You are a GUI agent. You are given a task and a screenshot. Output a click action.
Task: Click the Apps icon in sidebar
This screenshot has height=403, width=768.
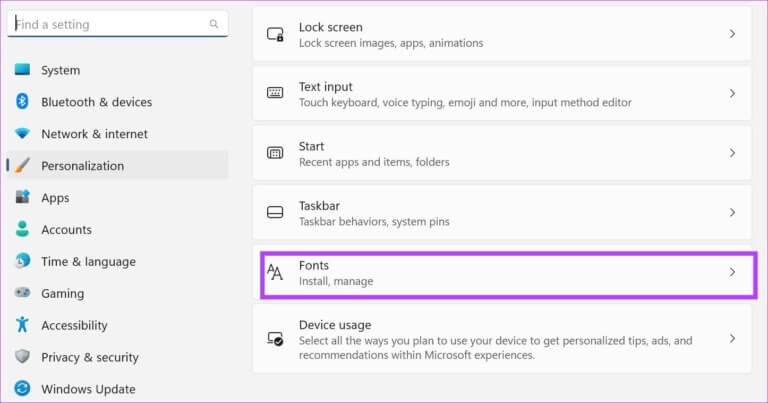click(22, 197)
